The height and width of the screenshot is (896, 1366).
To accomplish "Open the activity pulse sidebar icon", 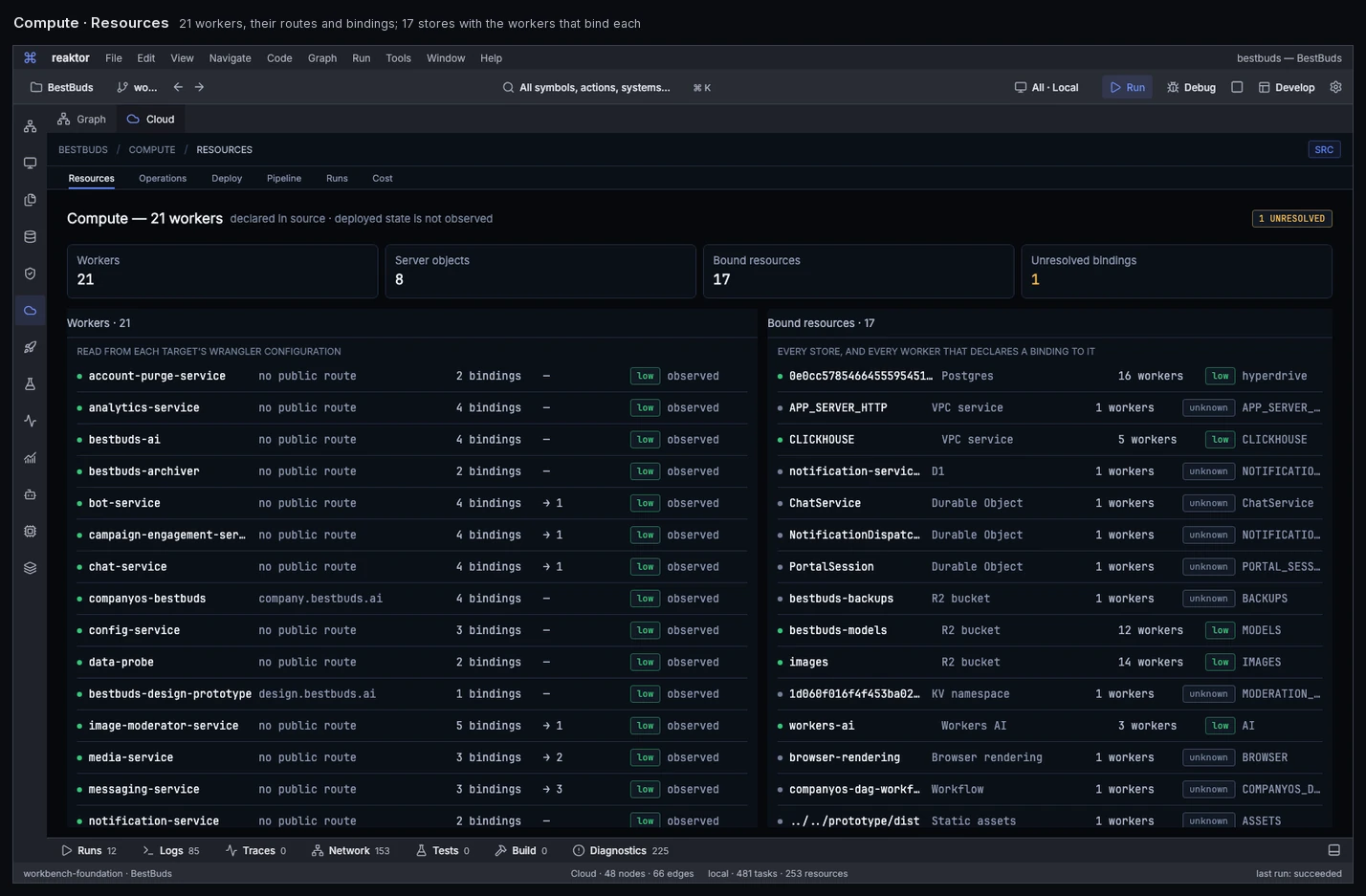I will click(x=30, y=421).
